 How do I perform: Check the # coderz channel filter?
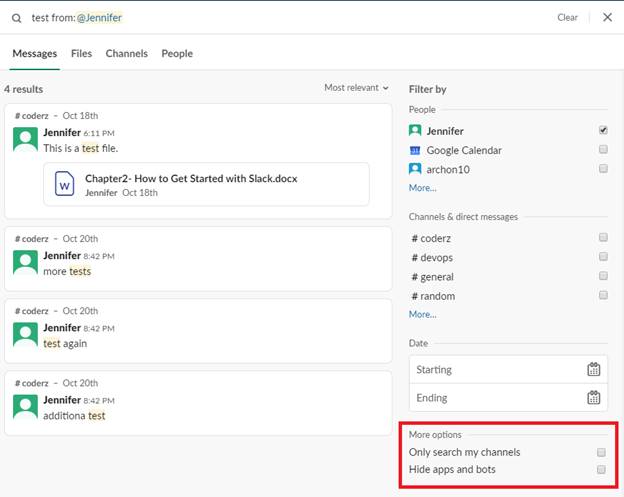(603, 237)
